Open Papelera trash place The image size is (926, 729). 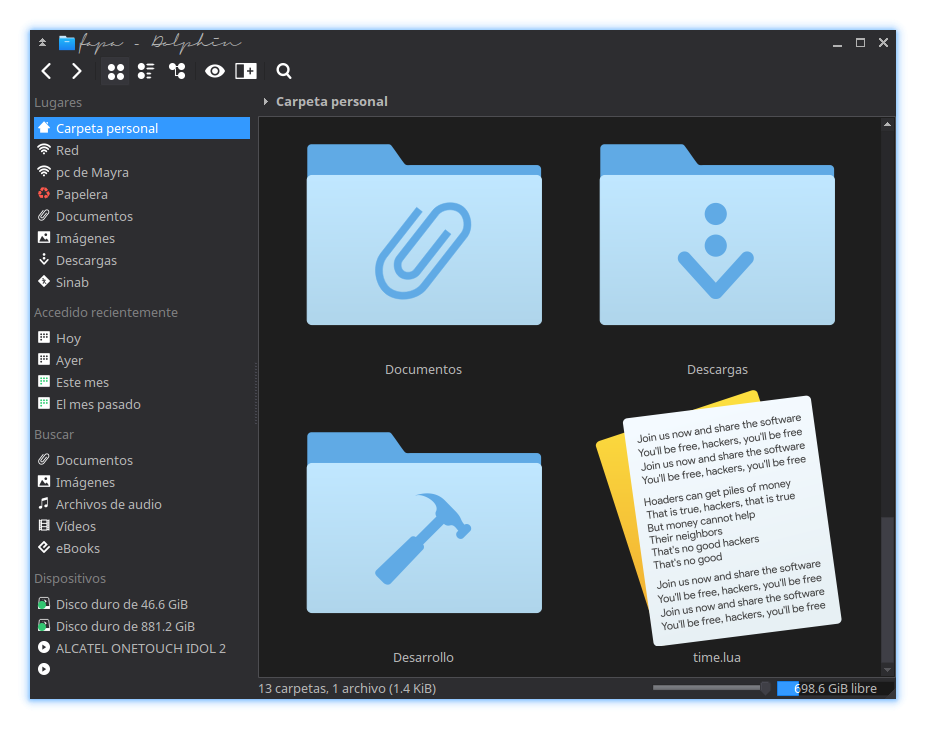pyautogui.click(x=142, y=194)
